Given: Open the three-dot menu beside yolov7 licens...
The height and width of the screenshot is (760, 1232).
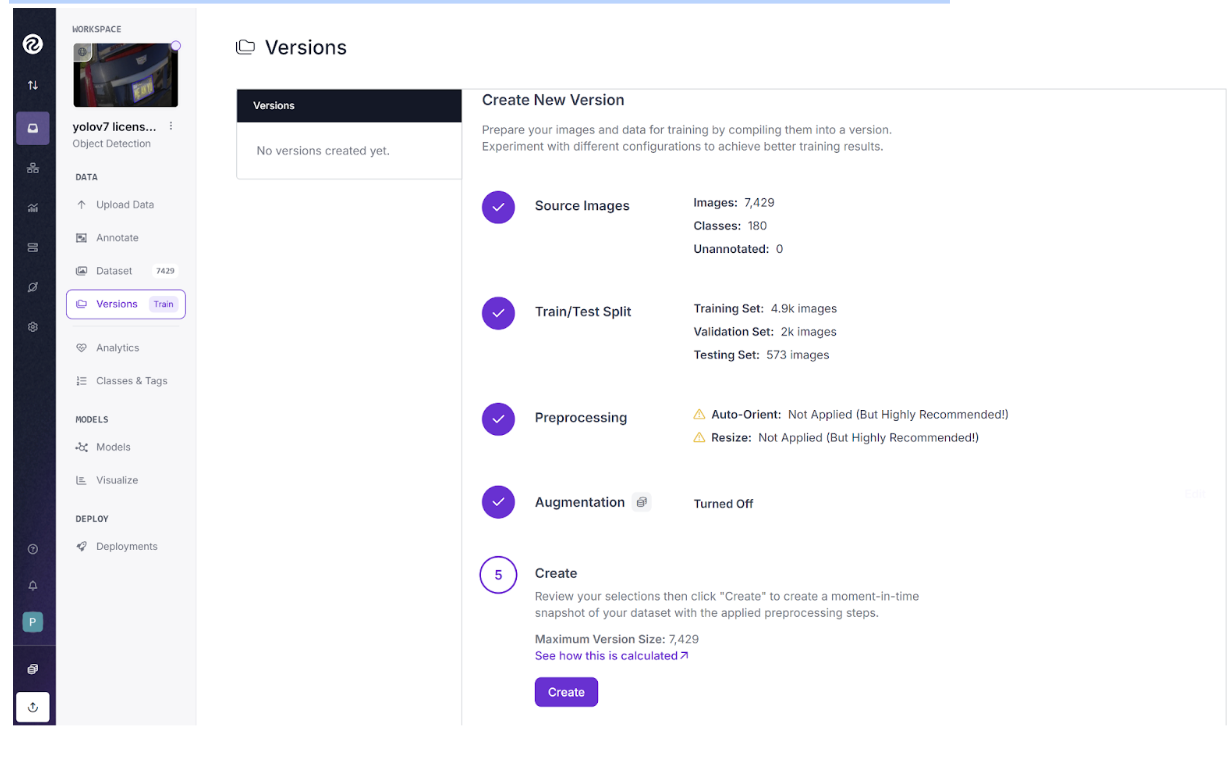Looking at the screenshot, I should 171,126.
